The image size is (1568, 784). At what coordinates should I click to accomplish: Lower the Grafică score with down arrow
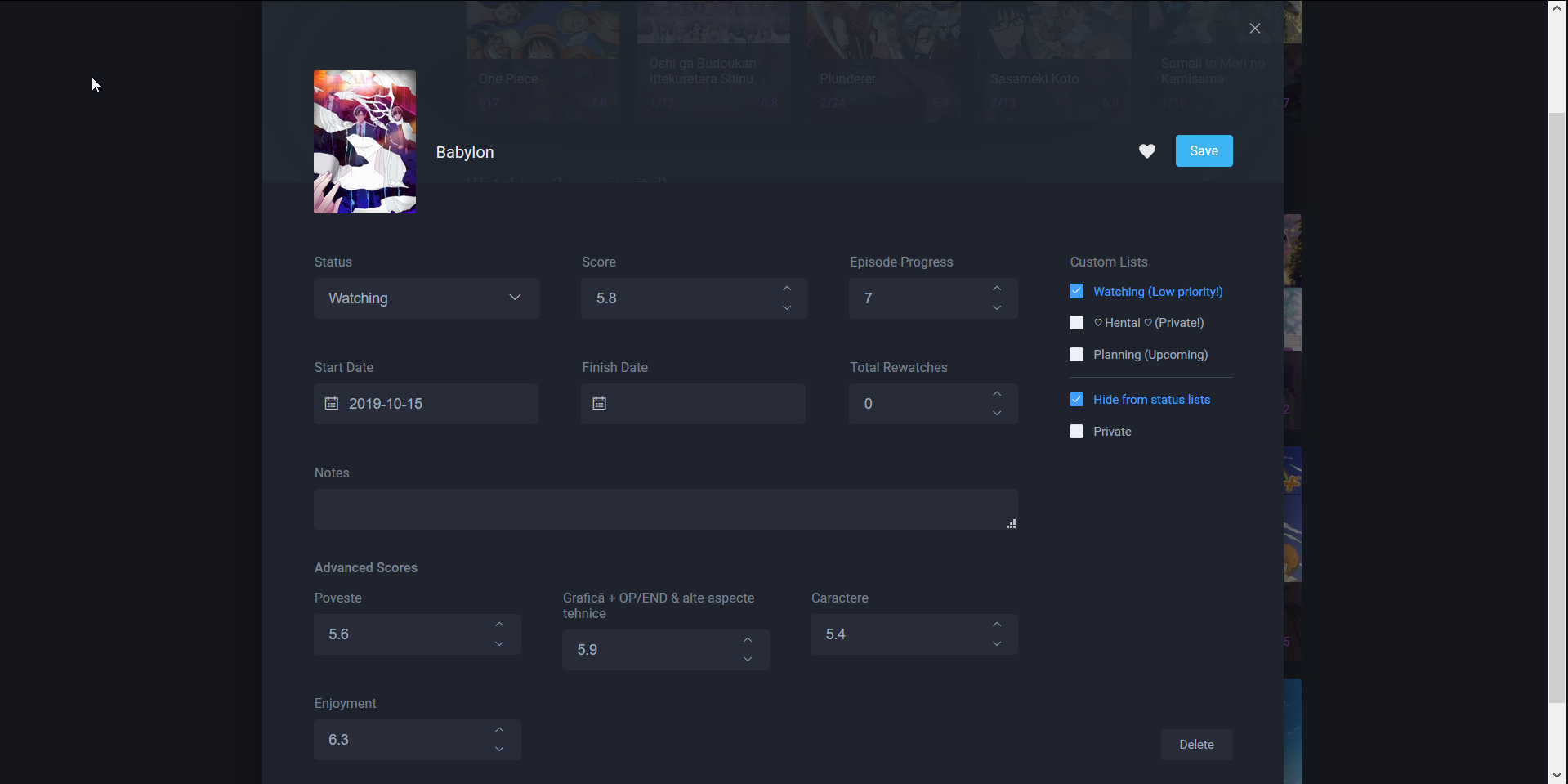click(748, 660)
